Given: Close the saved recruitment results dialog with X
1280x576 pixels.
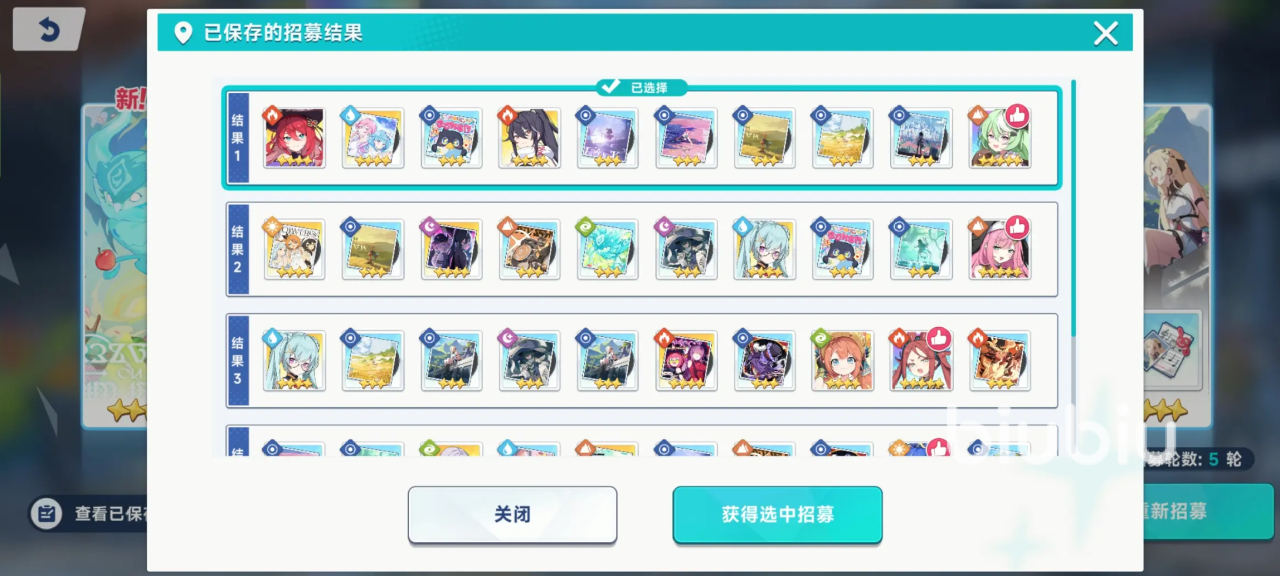Looking at the screenshot, I should 1105,33.
